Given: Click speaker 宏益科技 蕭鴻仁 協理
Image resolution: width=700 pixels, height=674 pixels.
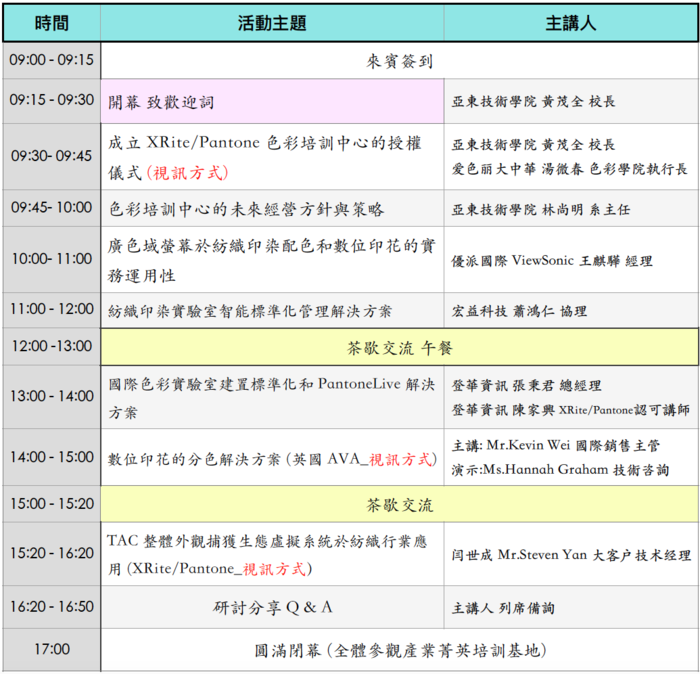Looking at the screenshot, I should [x=519, y=311].
